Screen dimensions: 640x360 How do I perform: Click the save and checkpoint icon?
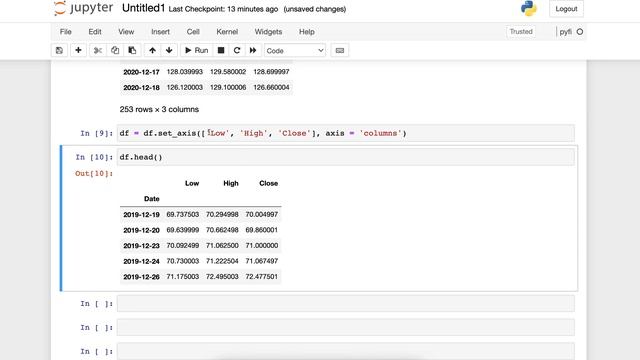click(x=59, y=51)
